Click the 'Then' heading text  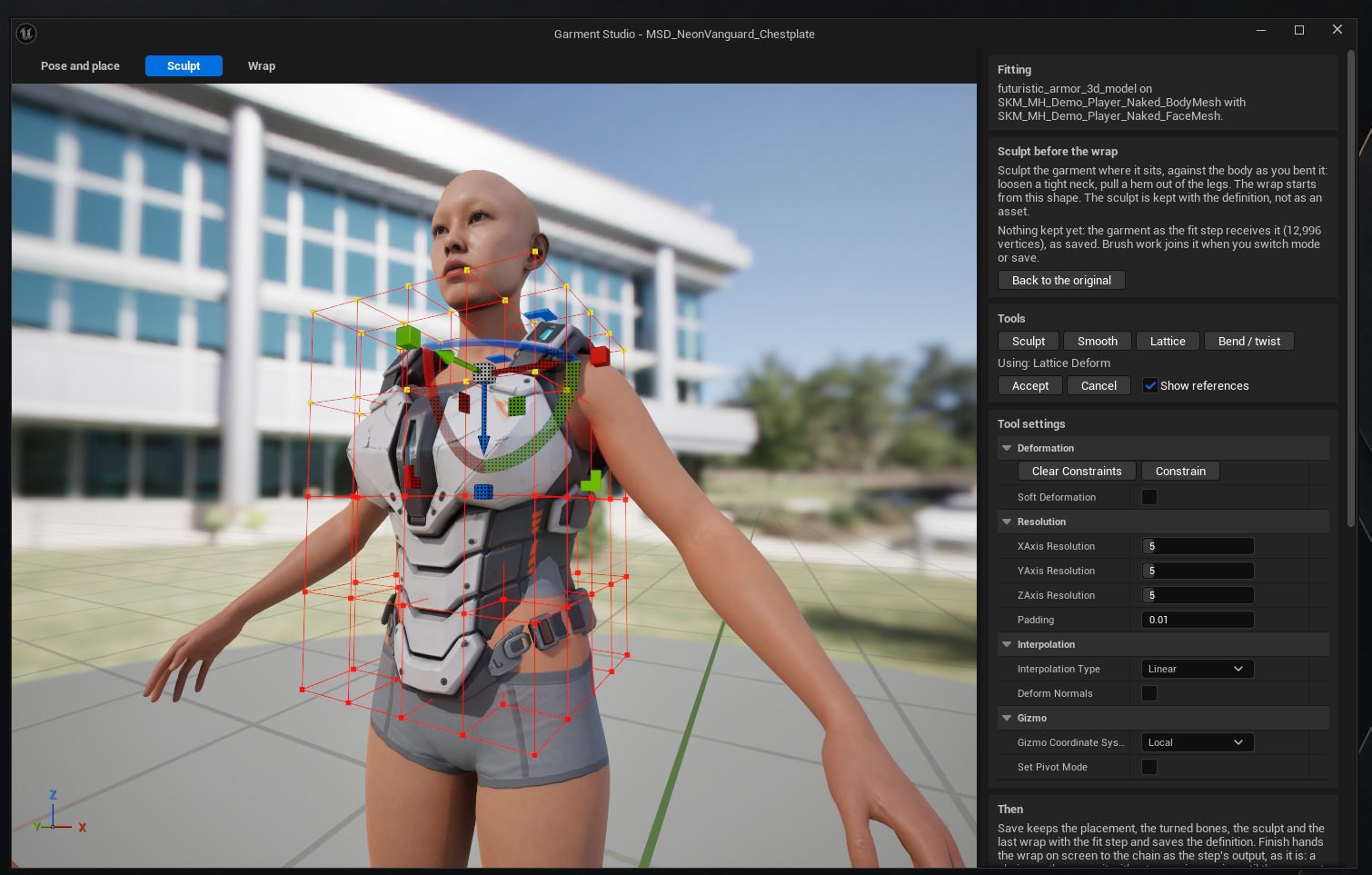coord(1010,809)
